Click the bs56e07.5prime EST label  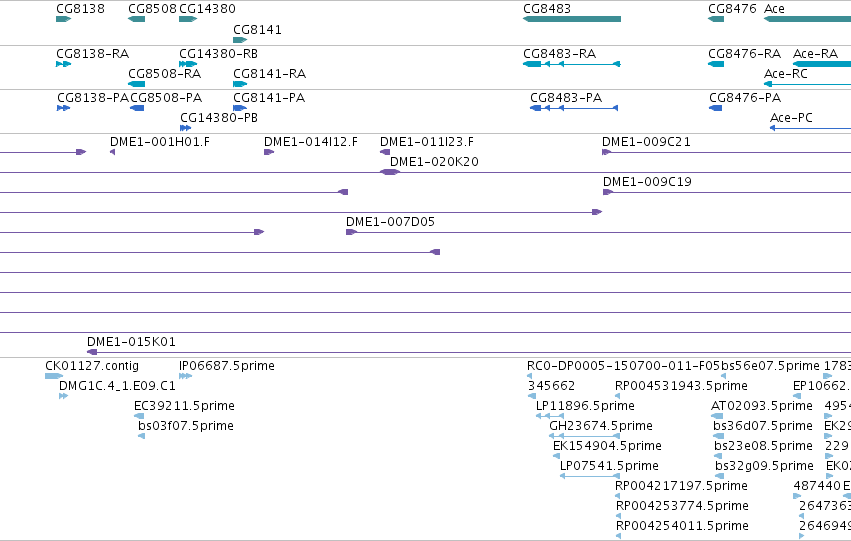pyautogui.click(x=770, y=366)
